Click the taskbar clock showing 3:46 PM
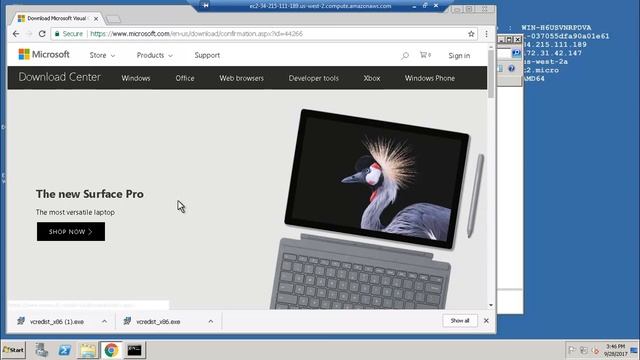This screenshot has width=640, height=360. tap(616, 350)
